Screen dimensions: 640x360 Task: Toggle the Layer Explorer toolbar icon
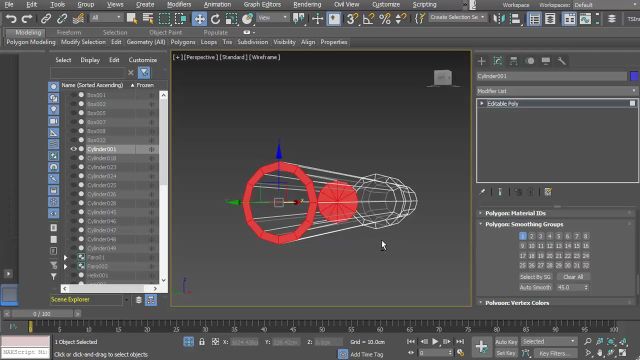click(550, 19)
